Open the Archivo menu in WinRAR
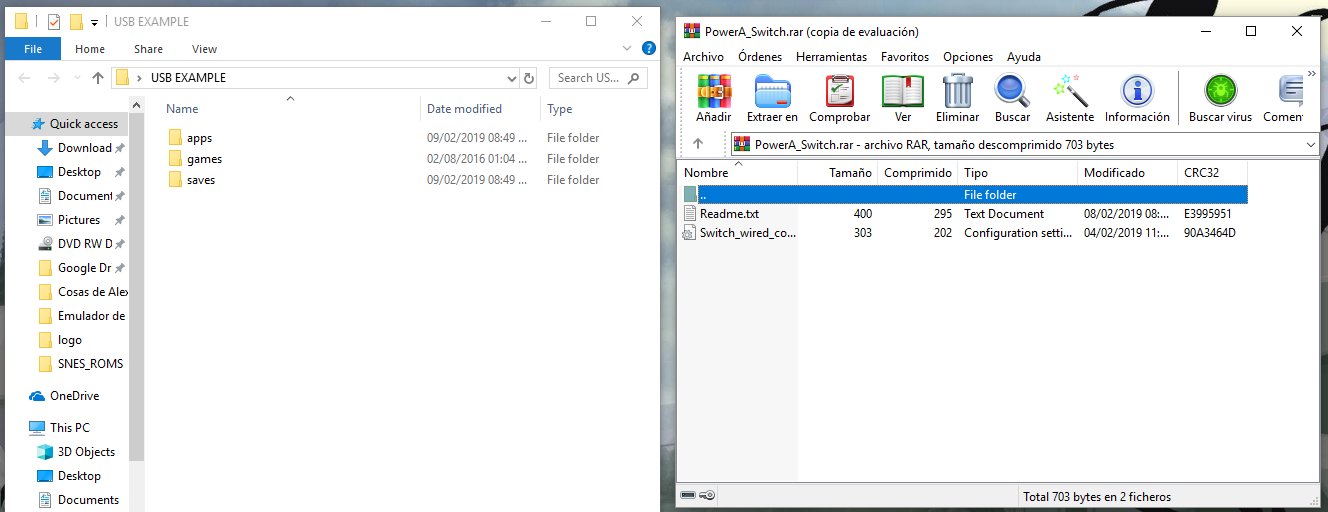The image size is (1328, 512). pos(704,57)
